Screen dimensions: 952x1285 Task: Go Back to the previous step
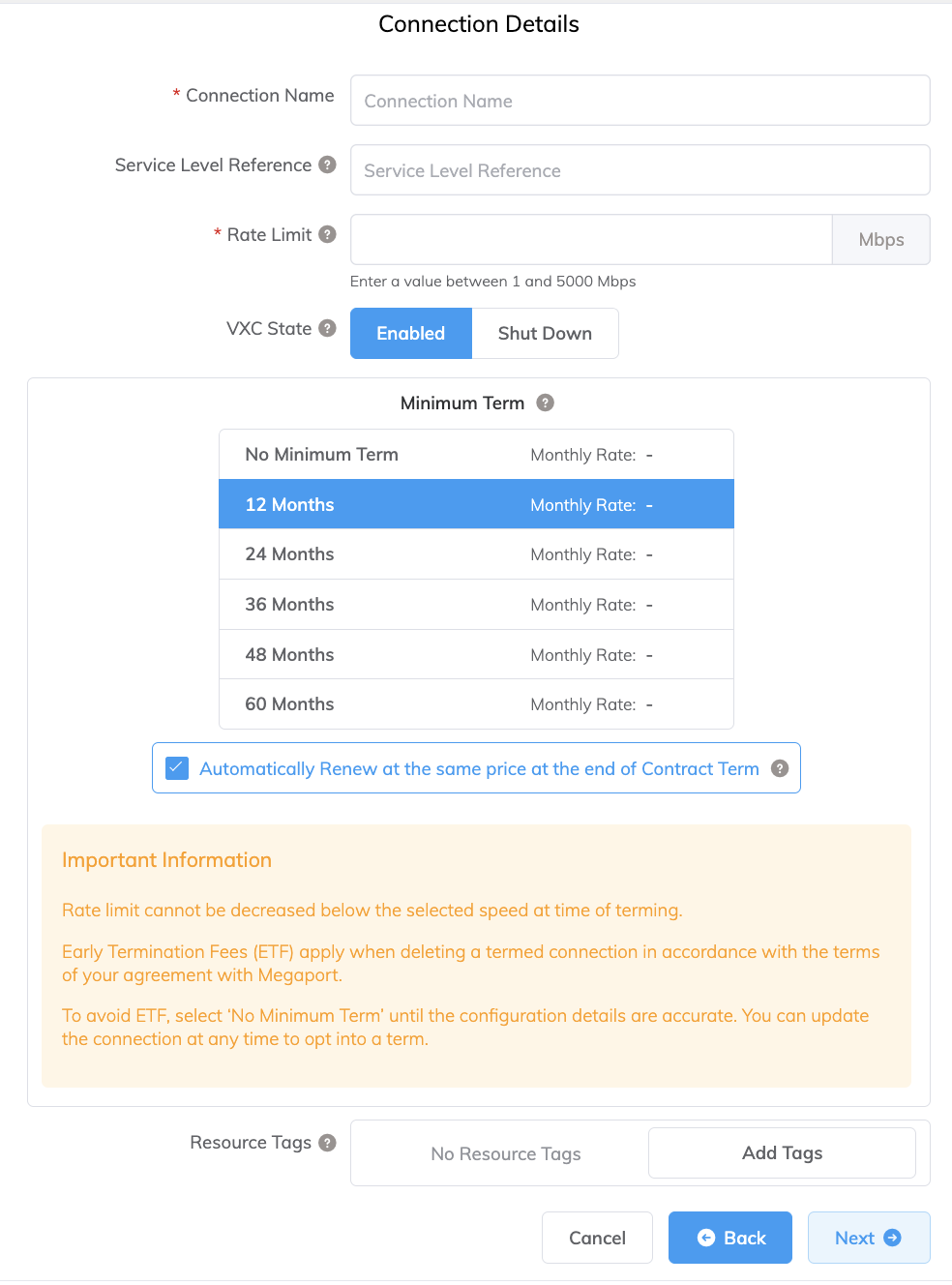pyautogui.click(x=729, y=1237)
